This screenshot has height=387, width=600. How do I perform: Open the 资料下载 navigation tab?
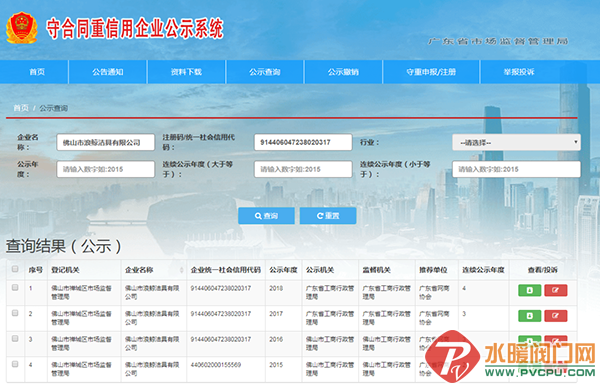point(186,72)
